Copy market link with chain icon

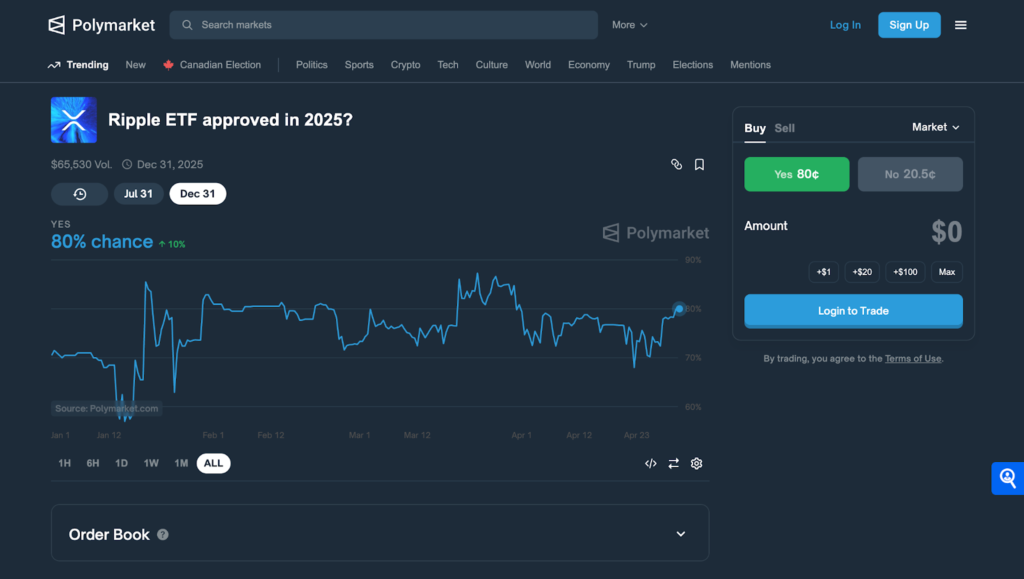(x=676, y=164)
